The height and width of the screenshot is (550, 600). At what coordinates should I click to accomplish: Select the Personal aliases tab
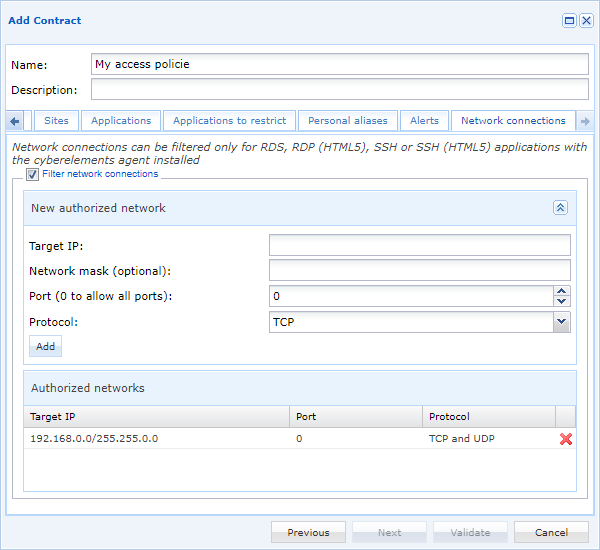[x=347, y=121]
